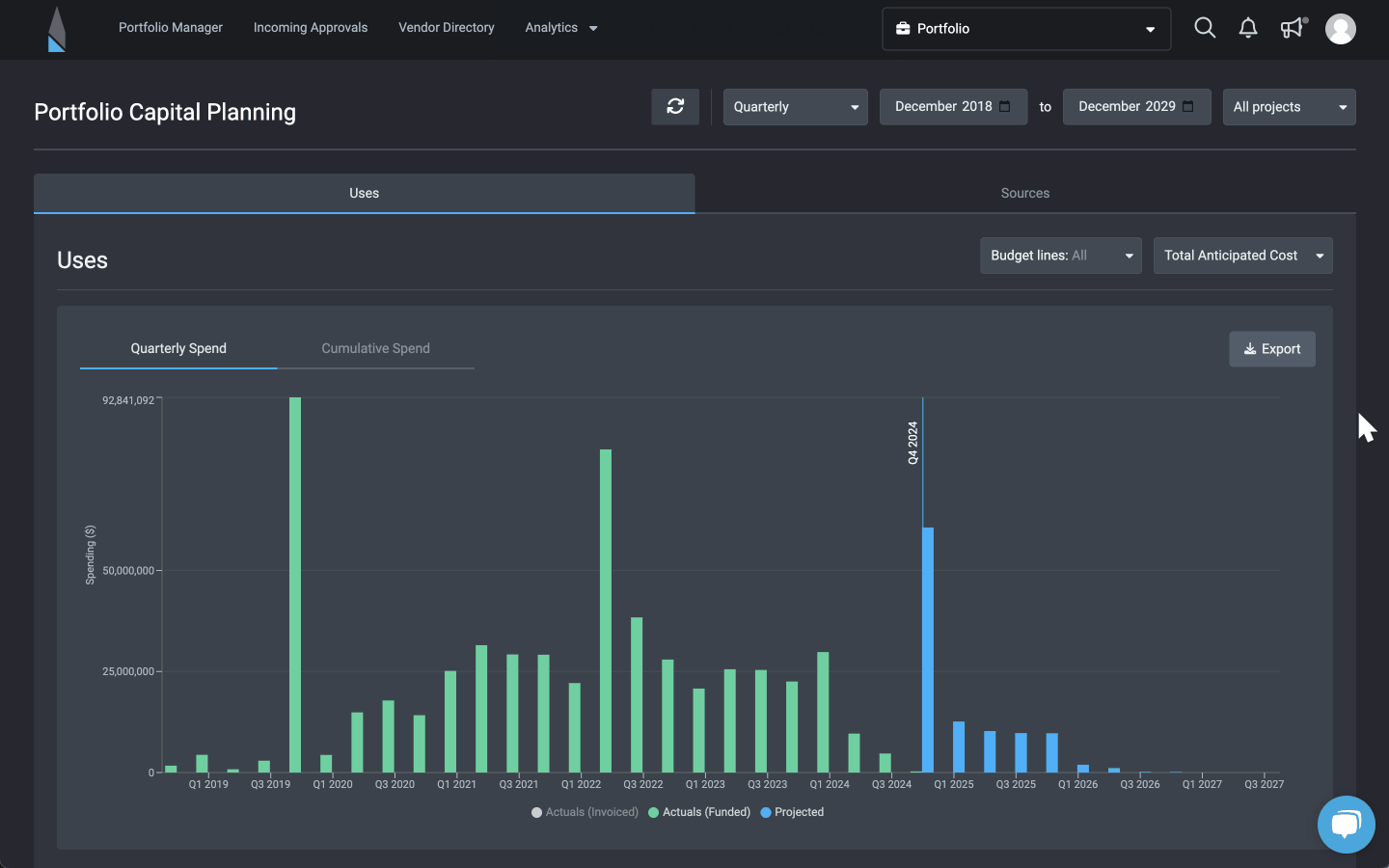This screenshot has width=1389, height=868.
Task: Open the notifications bell
Action: point(1248,28)
